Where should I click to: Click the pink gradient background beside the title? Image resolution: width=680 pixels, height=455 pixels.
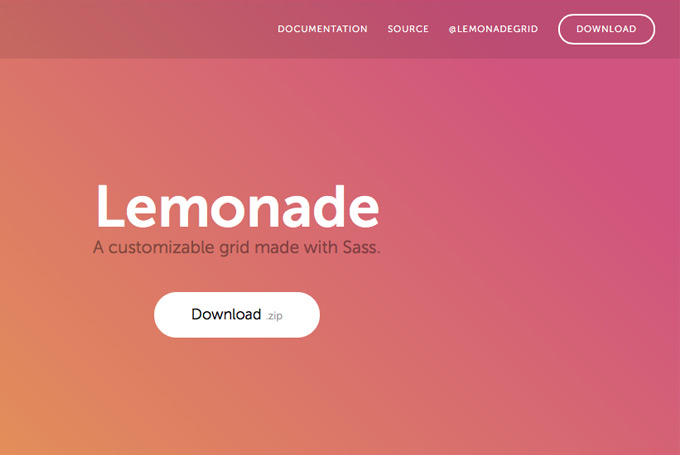coord(520,208)
